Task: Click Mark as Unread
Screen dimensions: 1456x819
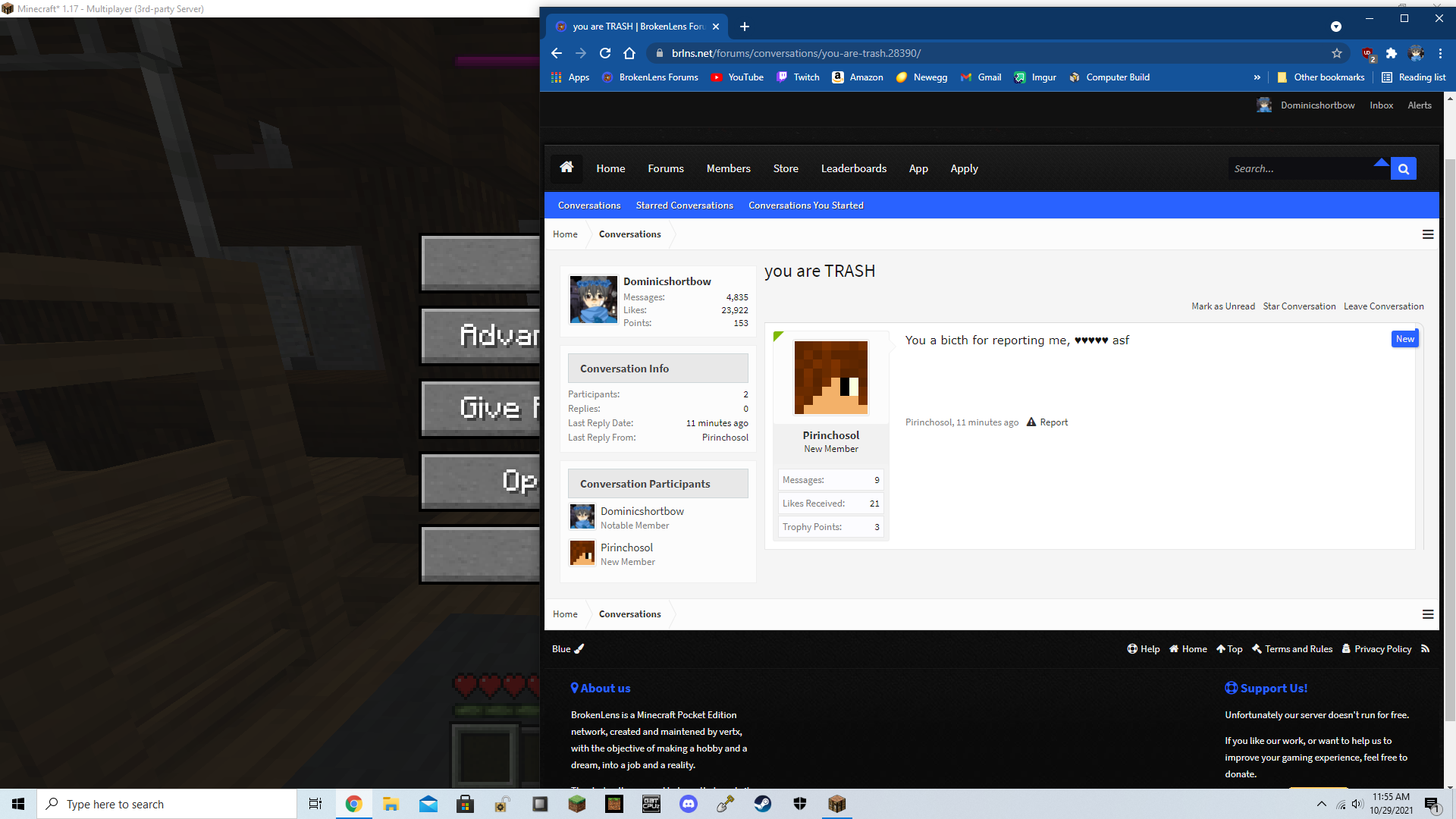Action: tap(1222, 306)
